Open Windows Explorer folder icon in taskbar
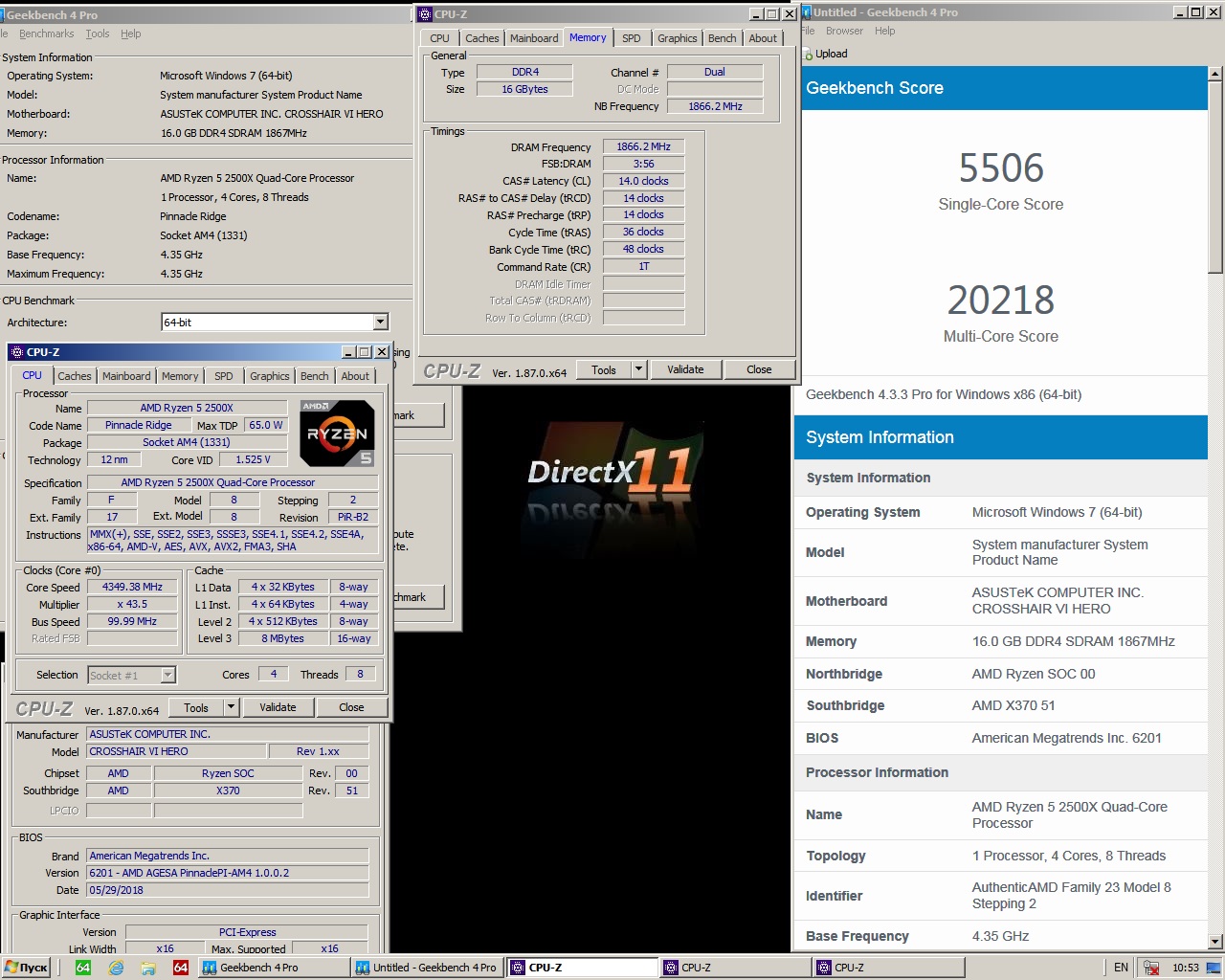 pos(148,968)
